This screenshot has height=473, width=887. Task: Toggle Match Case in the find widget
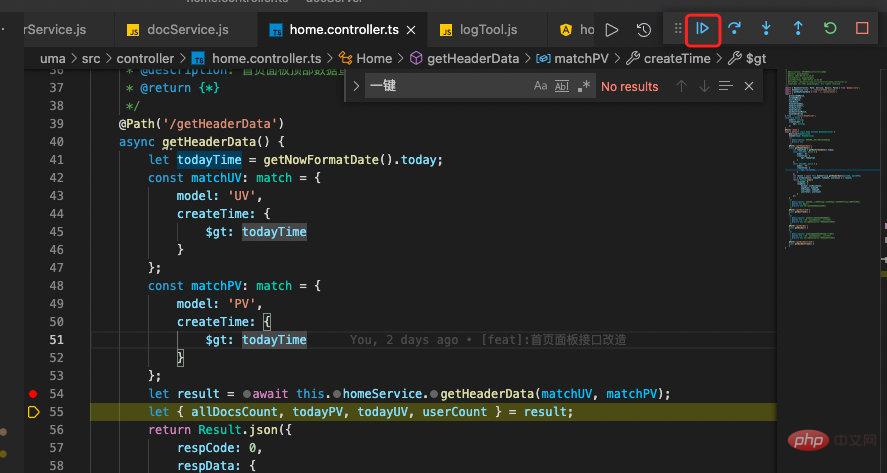[540, 87]
